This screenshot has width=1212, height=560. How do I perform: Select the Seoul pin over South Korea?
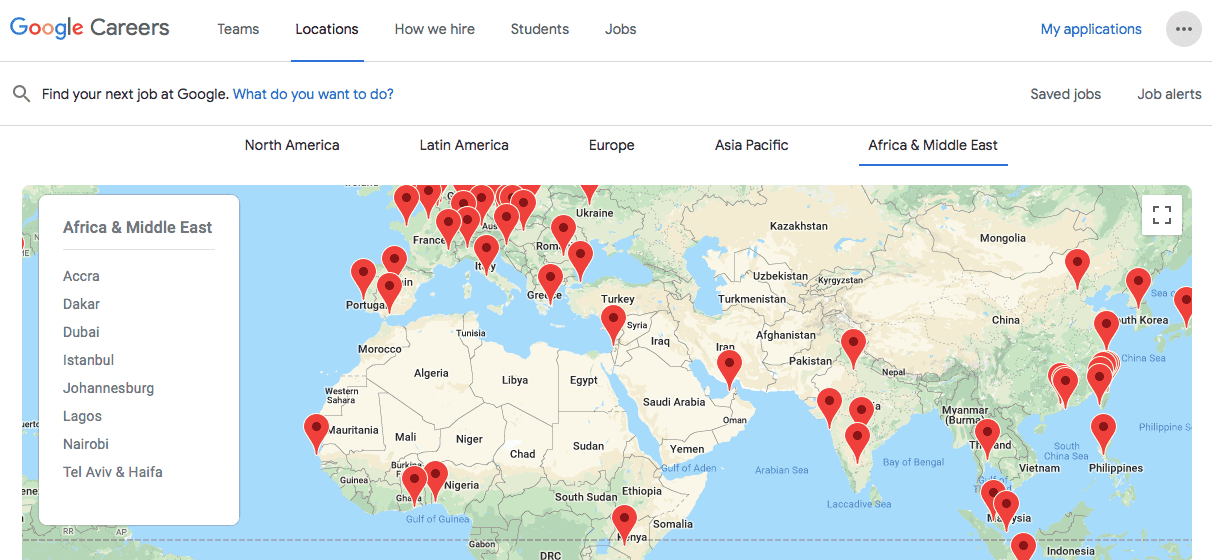(x=1138, y=287)
